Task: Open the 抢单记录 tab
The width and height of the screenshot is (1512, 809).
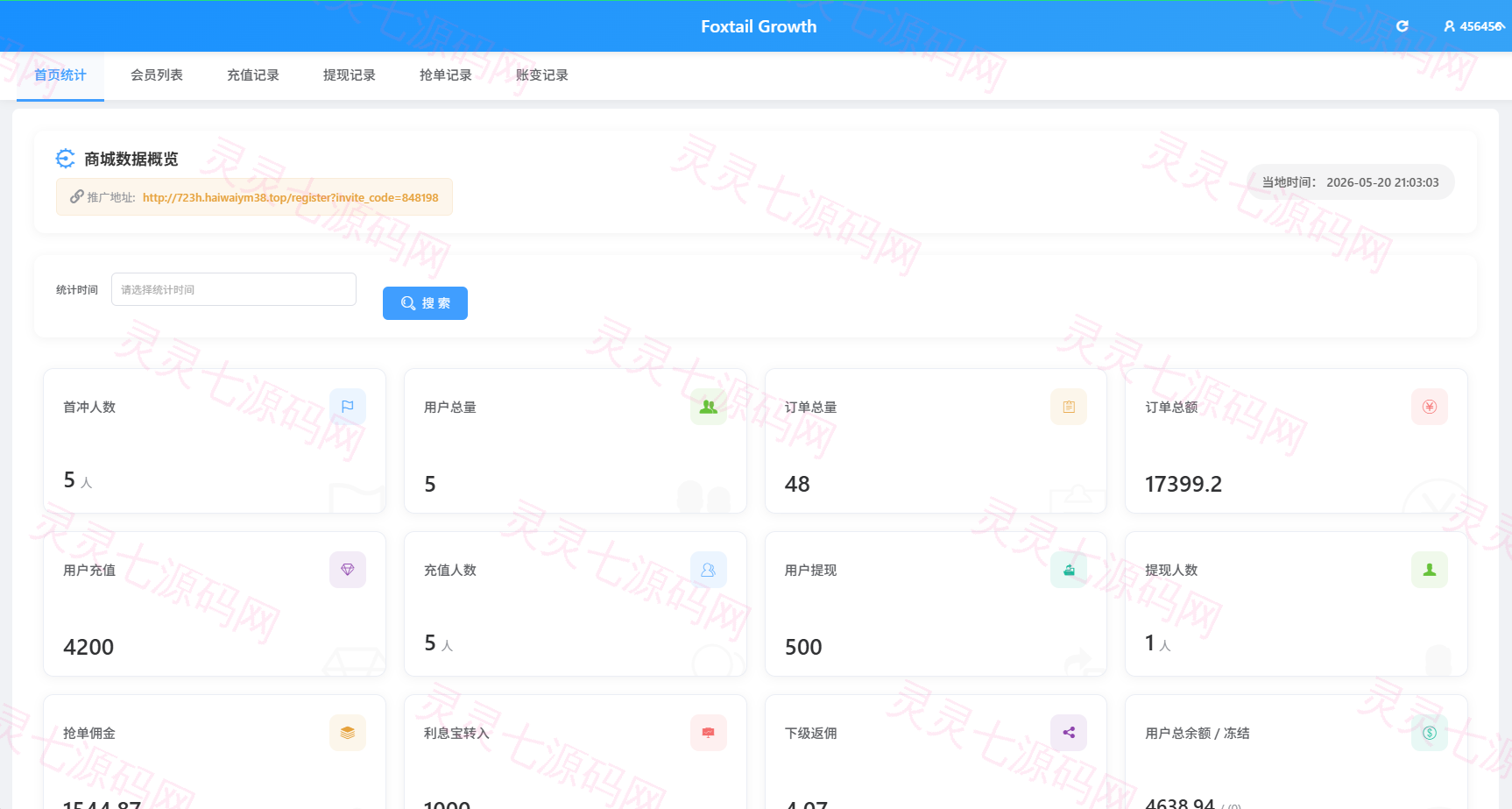Action: point(446,75)
